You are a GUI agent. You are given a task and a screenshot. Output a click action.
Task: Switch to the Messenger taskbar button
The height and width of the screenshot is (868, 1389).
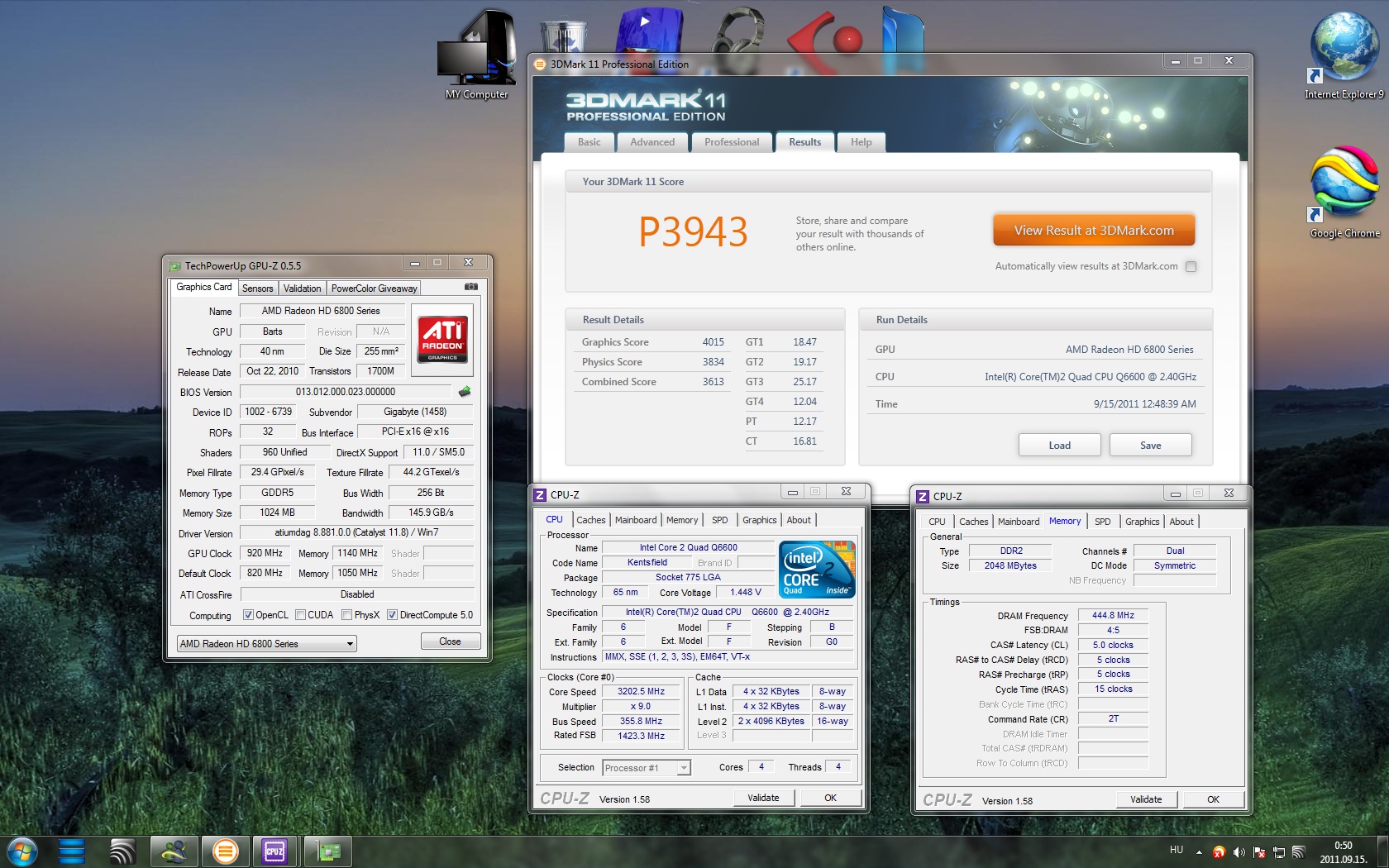pos(174,851)
